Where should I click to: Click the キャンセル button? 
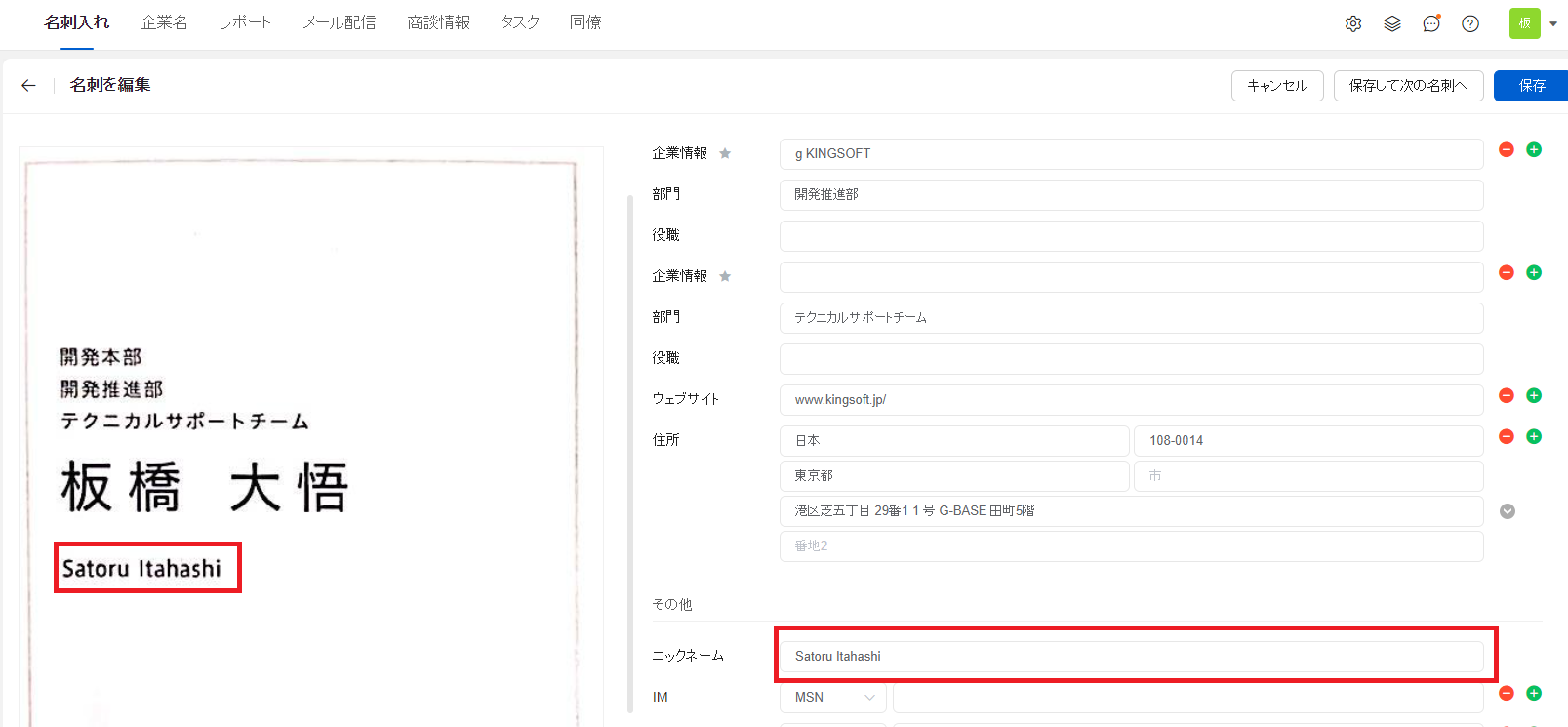pyautogui.click(x=1277, y=86)
